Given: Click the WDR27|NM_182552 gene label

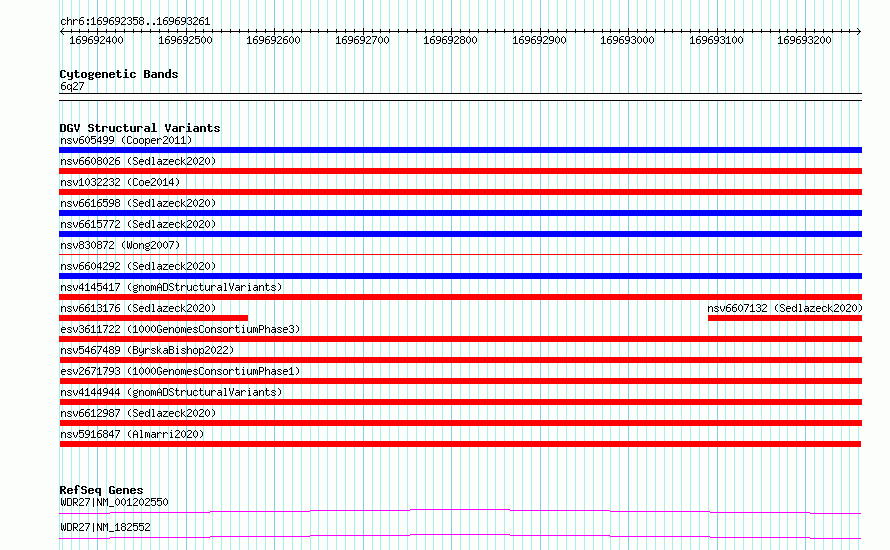Looking at the screenshot, I should [105, 527].
